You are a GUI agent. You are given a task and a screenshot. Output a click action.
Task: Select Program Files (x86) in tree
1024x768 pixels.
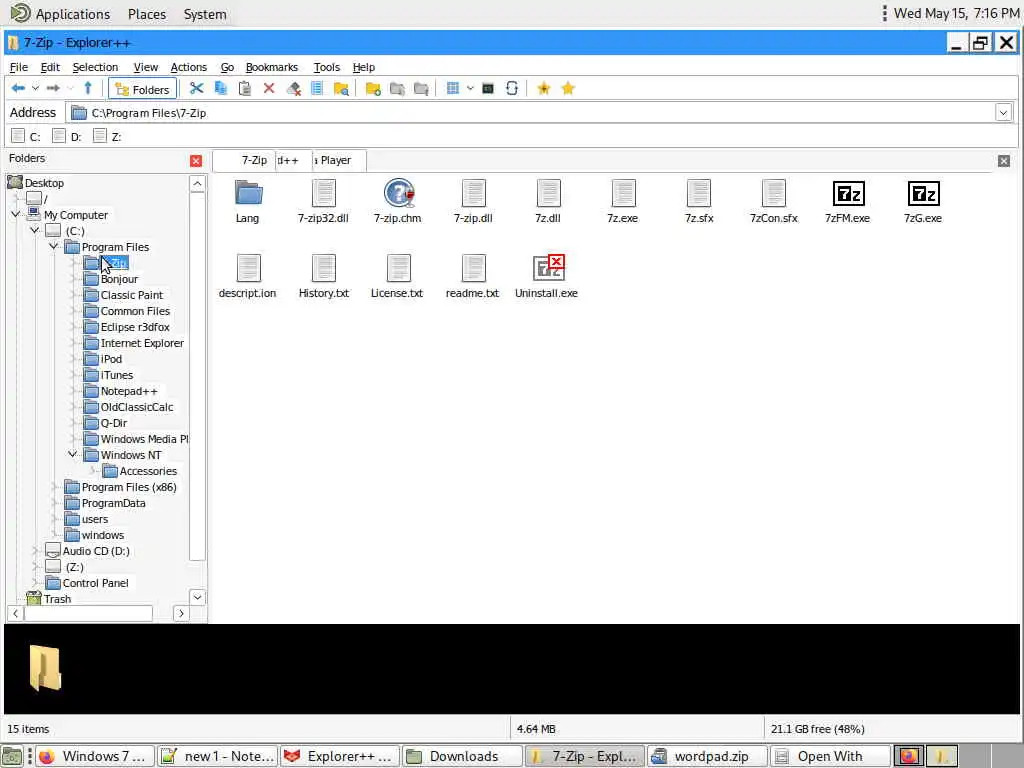point(129,487)
